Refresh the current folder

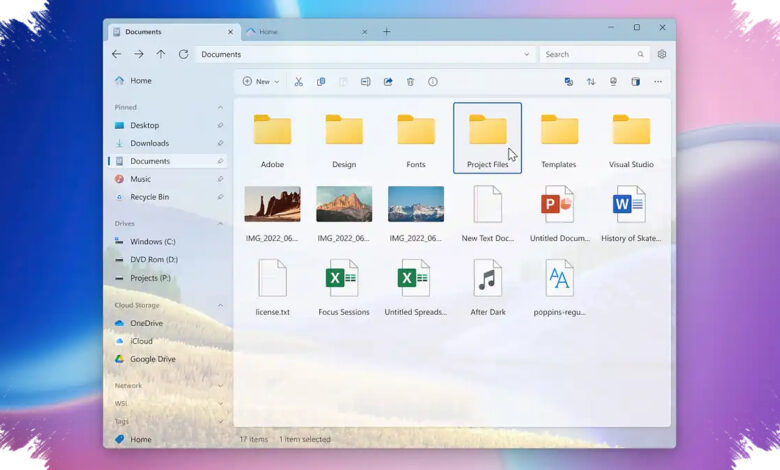pyautogui.click(x=184, y=54)
